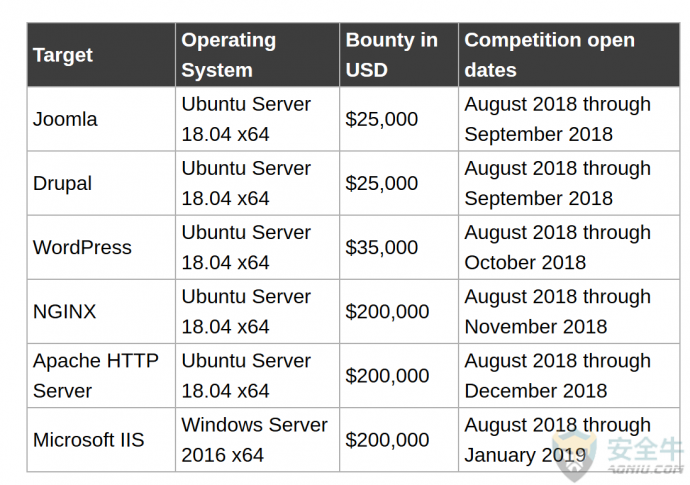Click the Joomla target cell
The height and width of the screenshot is (485, 690).
click(101, 119)
